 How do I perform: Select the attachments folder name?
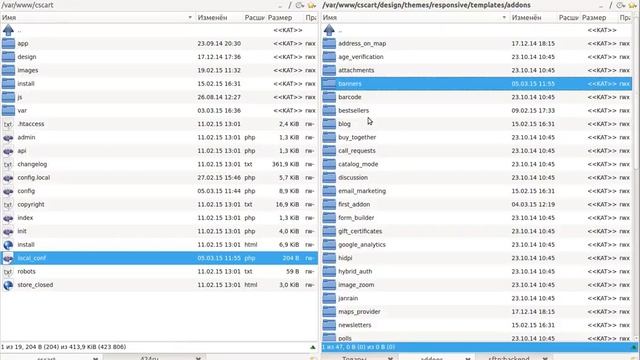356,70
